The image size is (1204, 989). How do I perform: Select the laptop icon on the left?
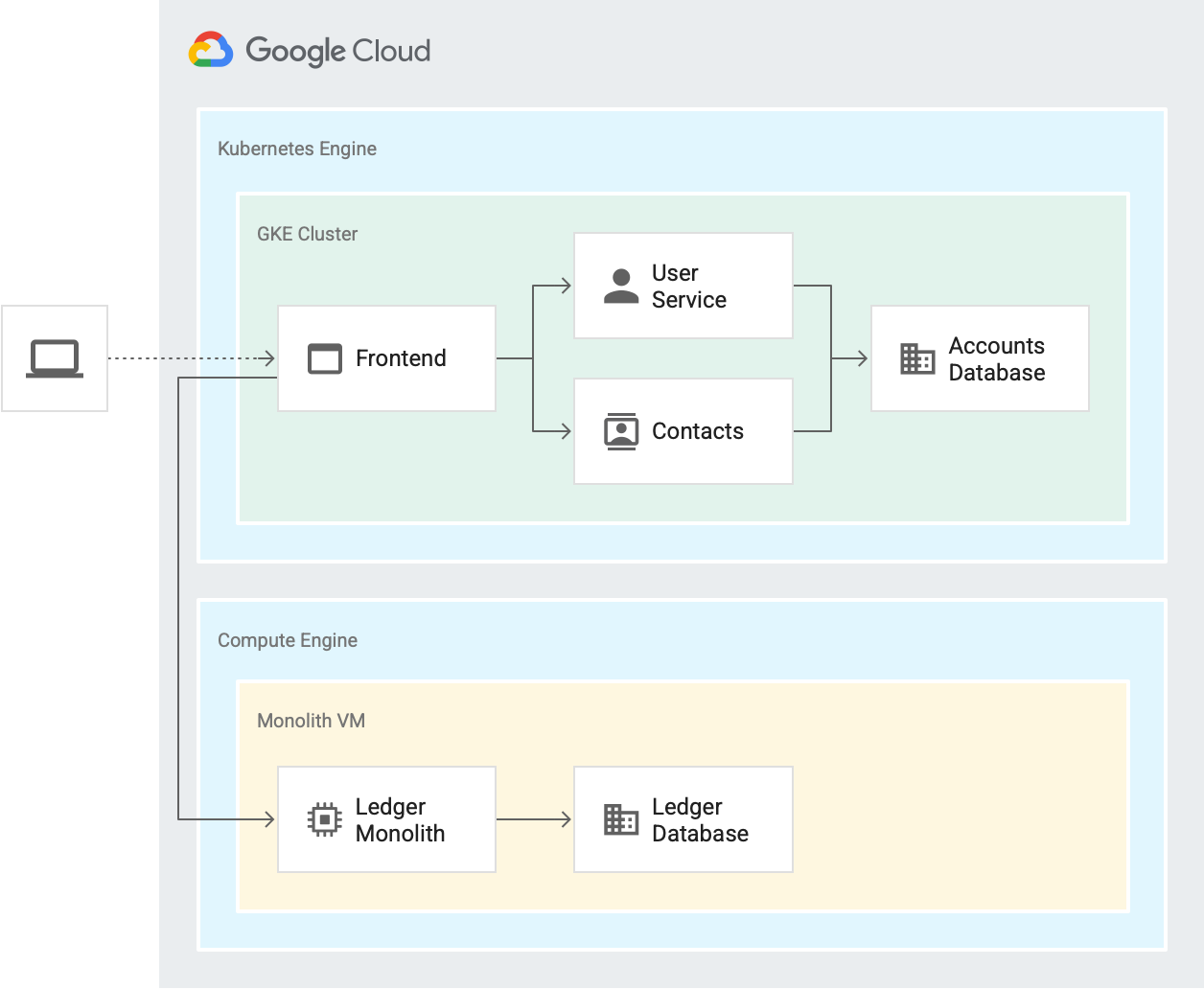pyautogui.click(x=55, y=357)
